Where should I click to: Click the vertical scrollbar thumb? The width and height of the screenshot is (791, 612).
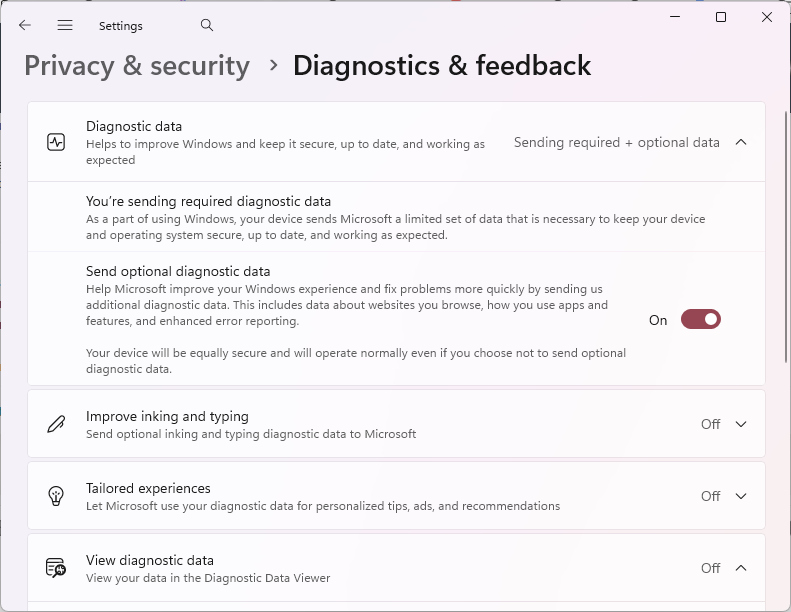pos(786,236)
